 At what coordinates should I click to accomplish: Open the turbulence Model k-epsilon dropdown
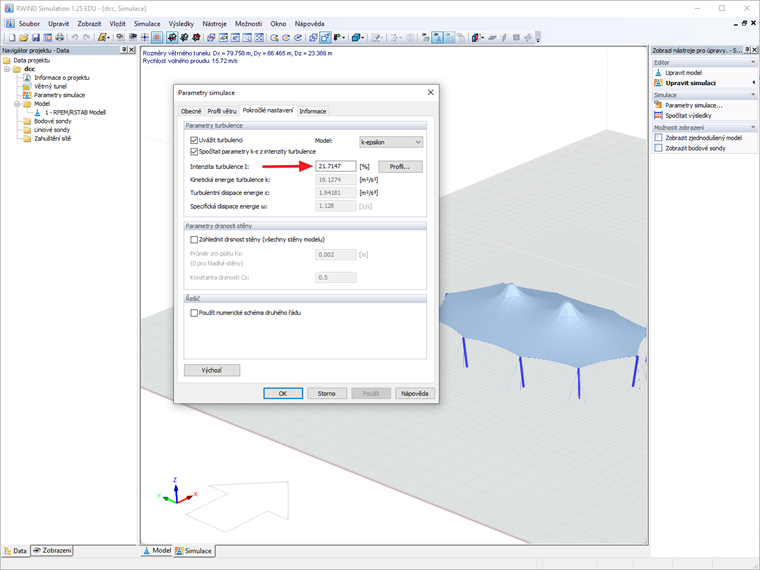click(x=391, y=142)
